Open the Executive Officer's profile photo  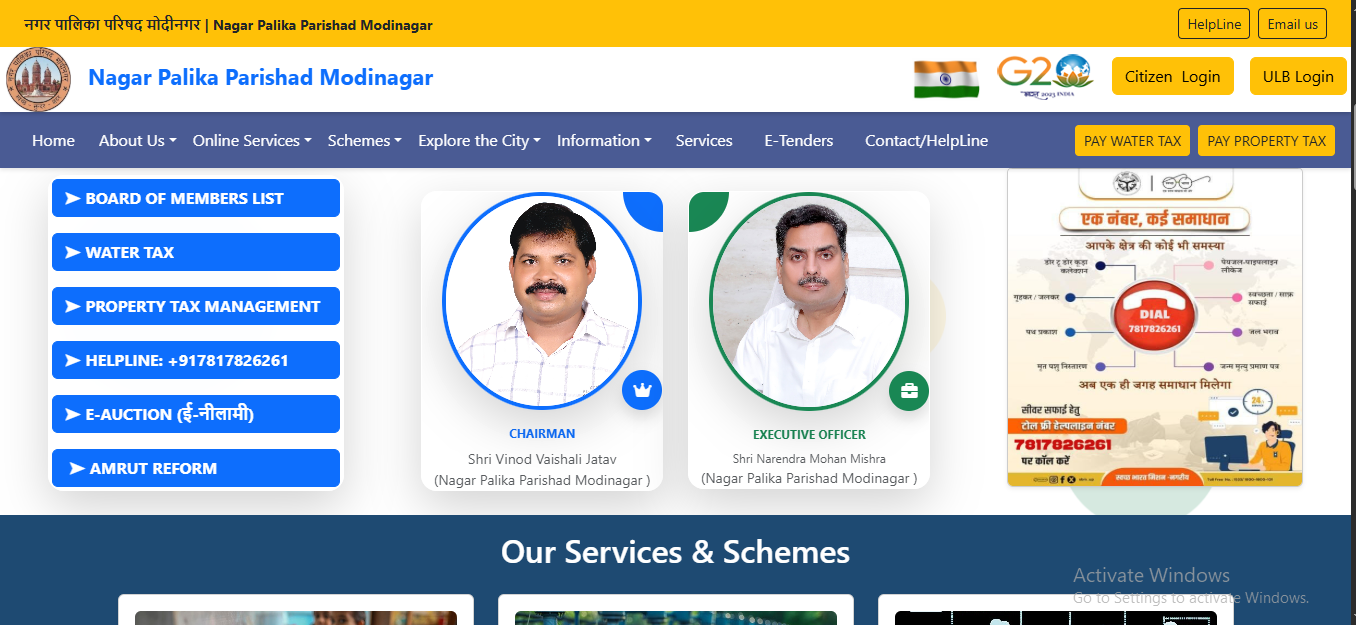pos(809,300)
